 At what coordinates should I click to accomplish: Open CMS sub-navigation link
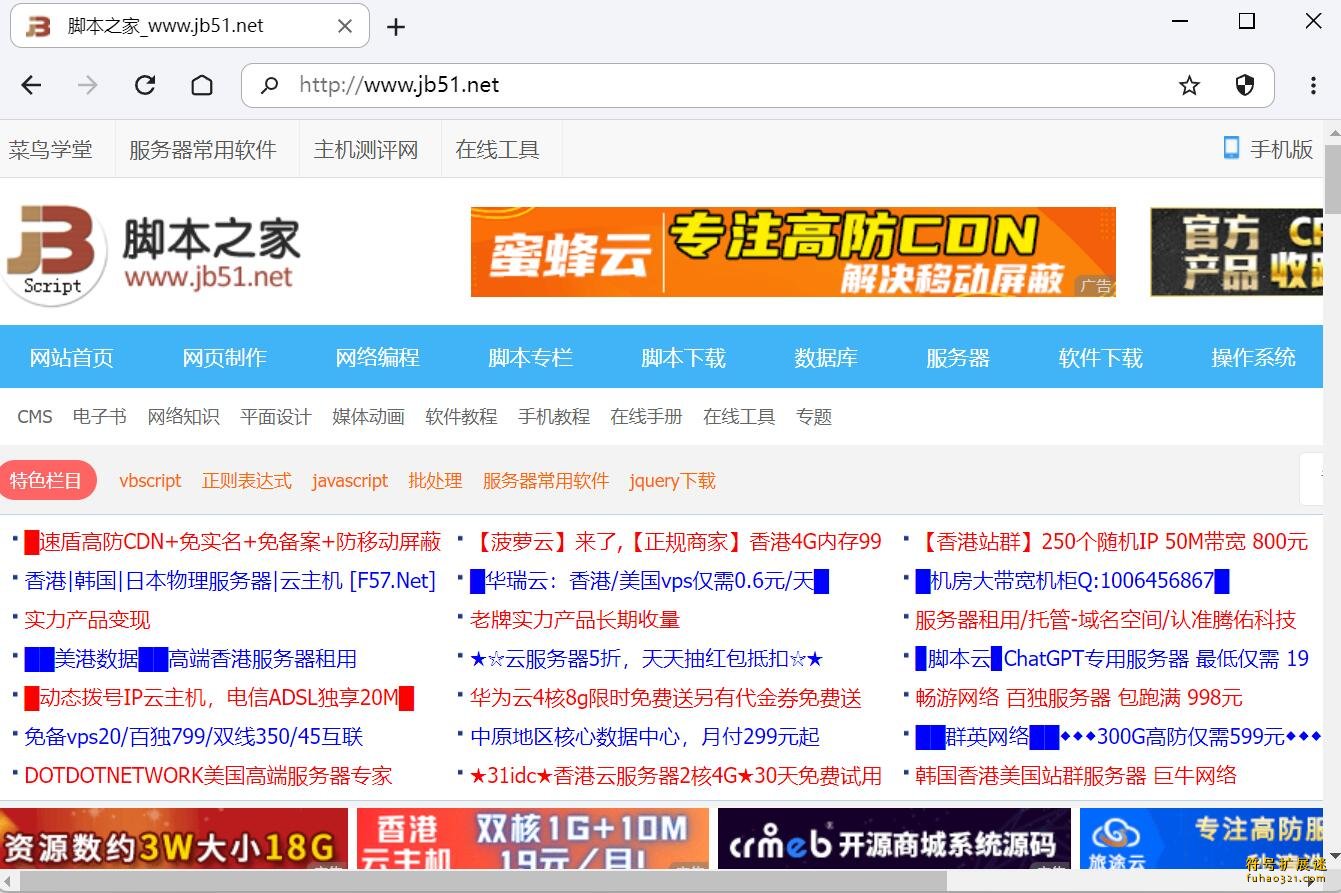[35, 417]
